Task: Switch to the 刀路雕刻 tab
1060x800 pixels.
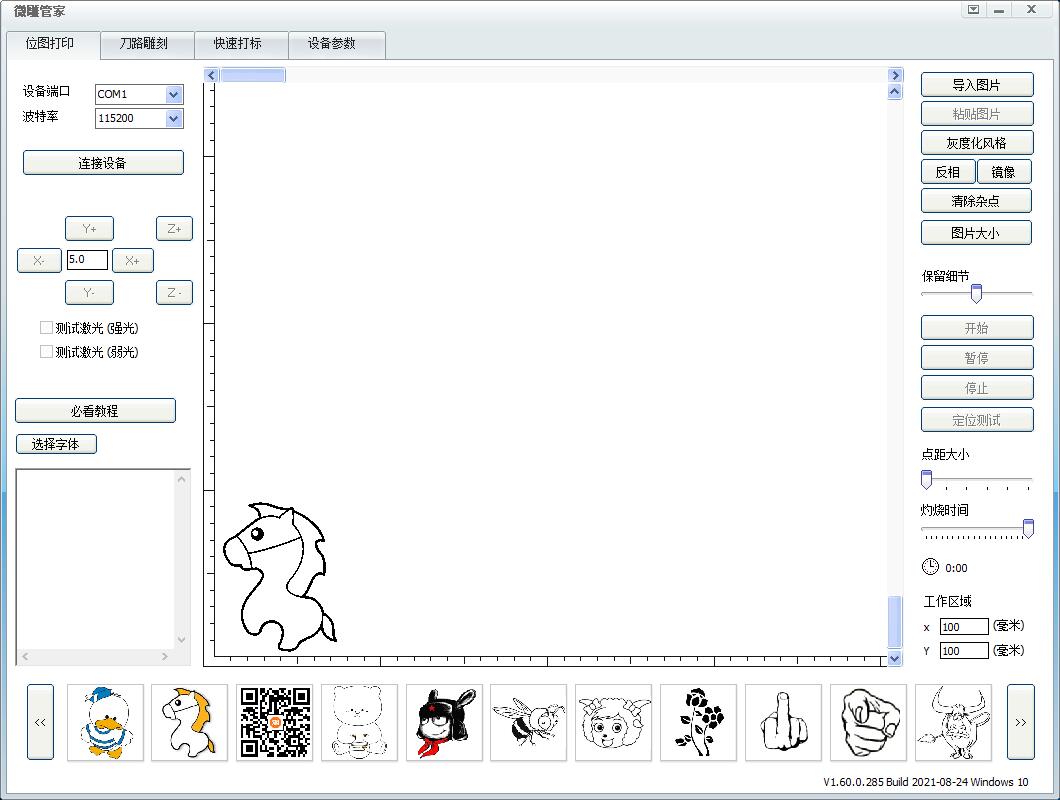Action: coord(144,44)
